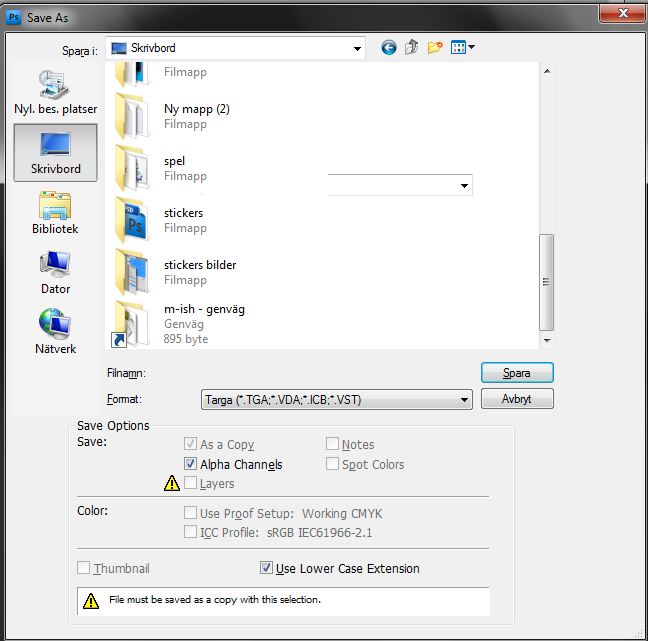The width and height of the screenshot is (648, 641).
Task: Enable Use Proof Setup checkbox
Action: [x=190, y=513]
